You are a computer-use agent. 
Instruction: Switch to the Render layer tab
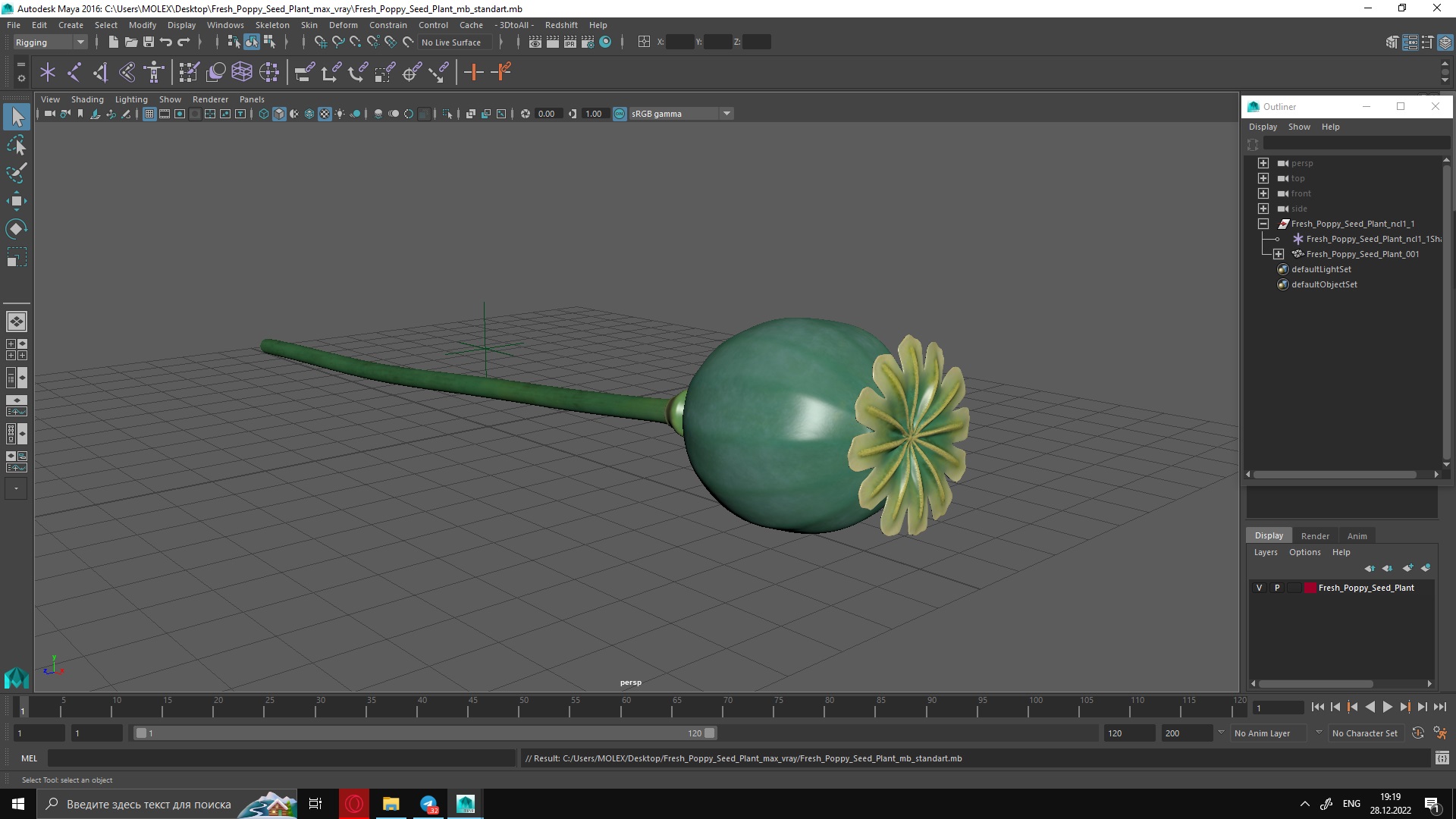pos(1315,536)
